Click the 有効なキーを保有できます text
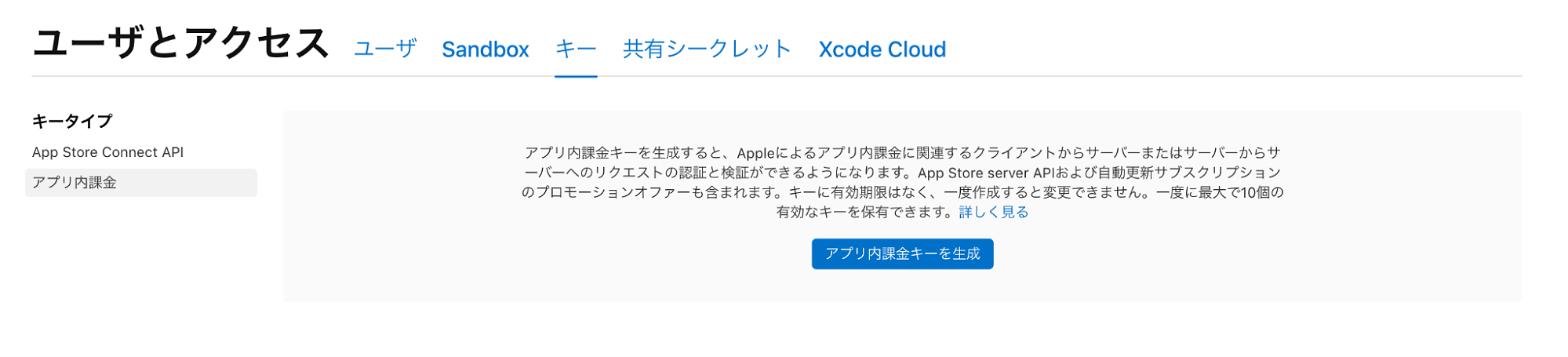 click(866, 212)
